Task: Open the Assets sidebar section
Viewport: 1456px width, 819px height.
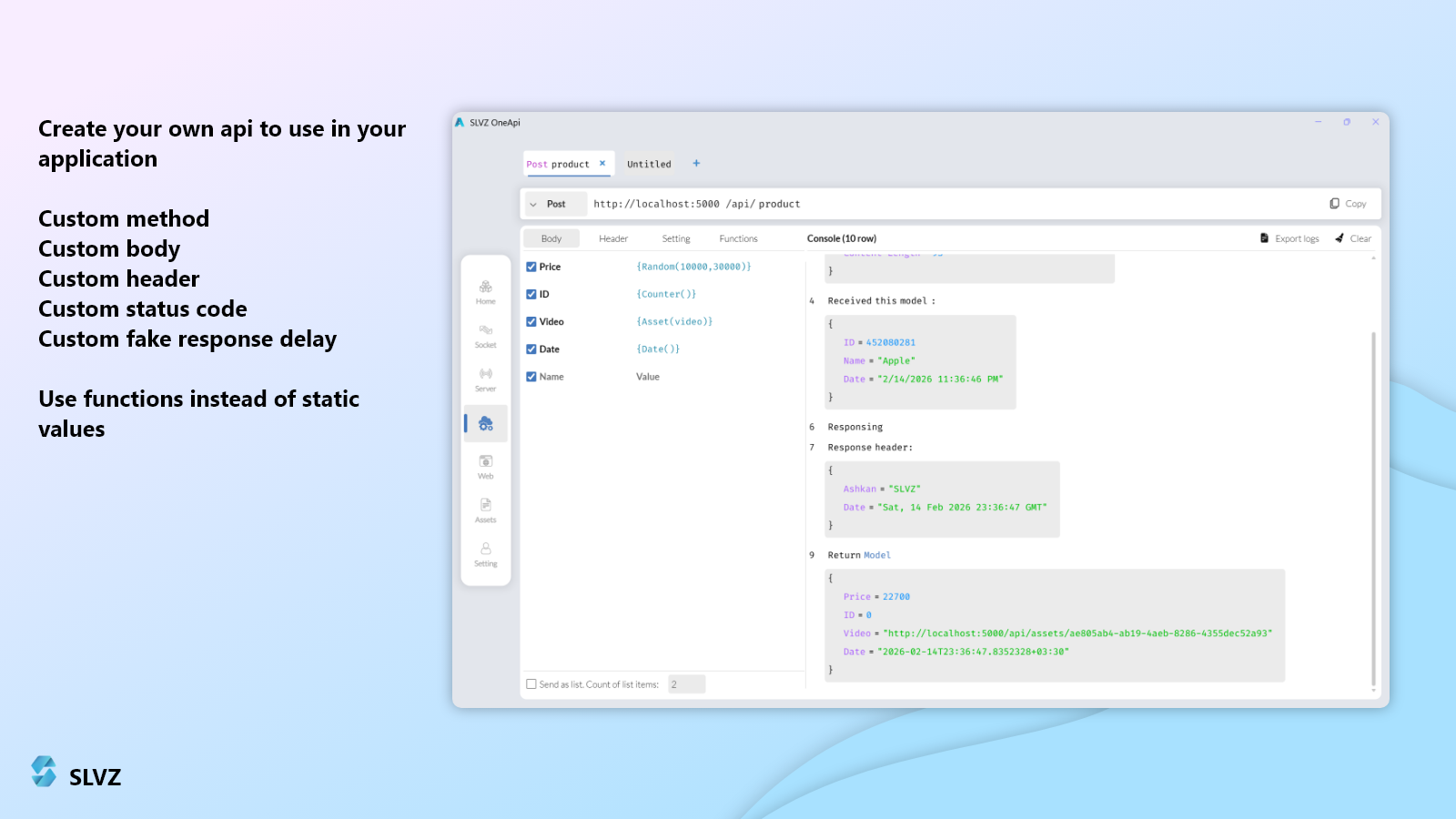Action: coord(485,511)
